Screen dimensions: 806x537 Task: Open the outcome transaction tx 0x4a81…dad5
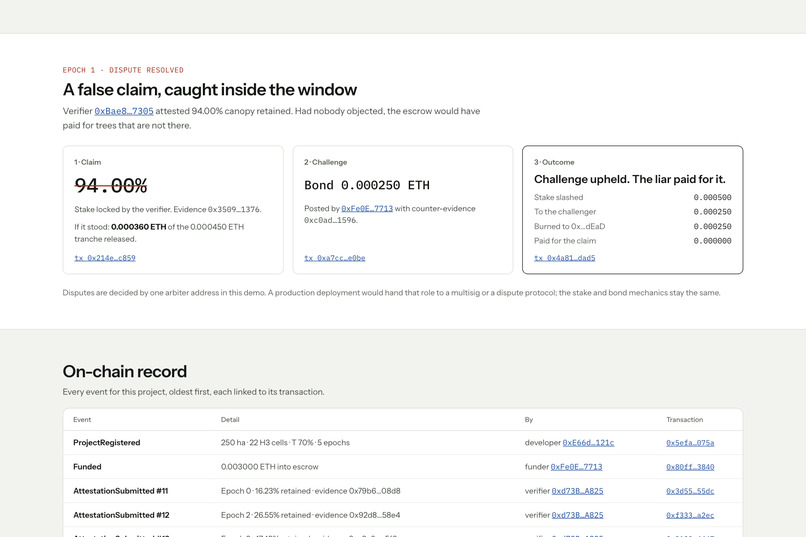[x=564, y=258]
